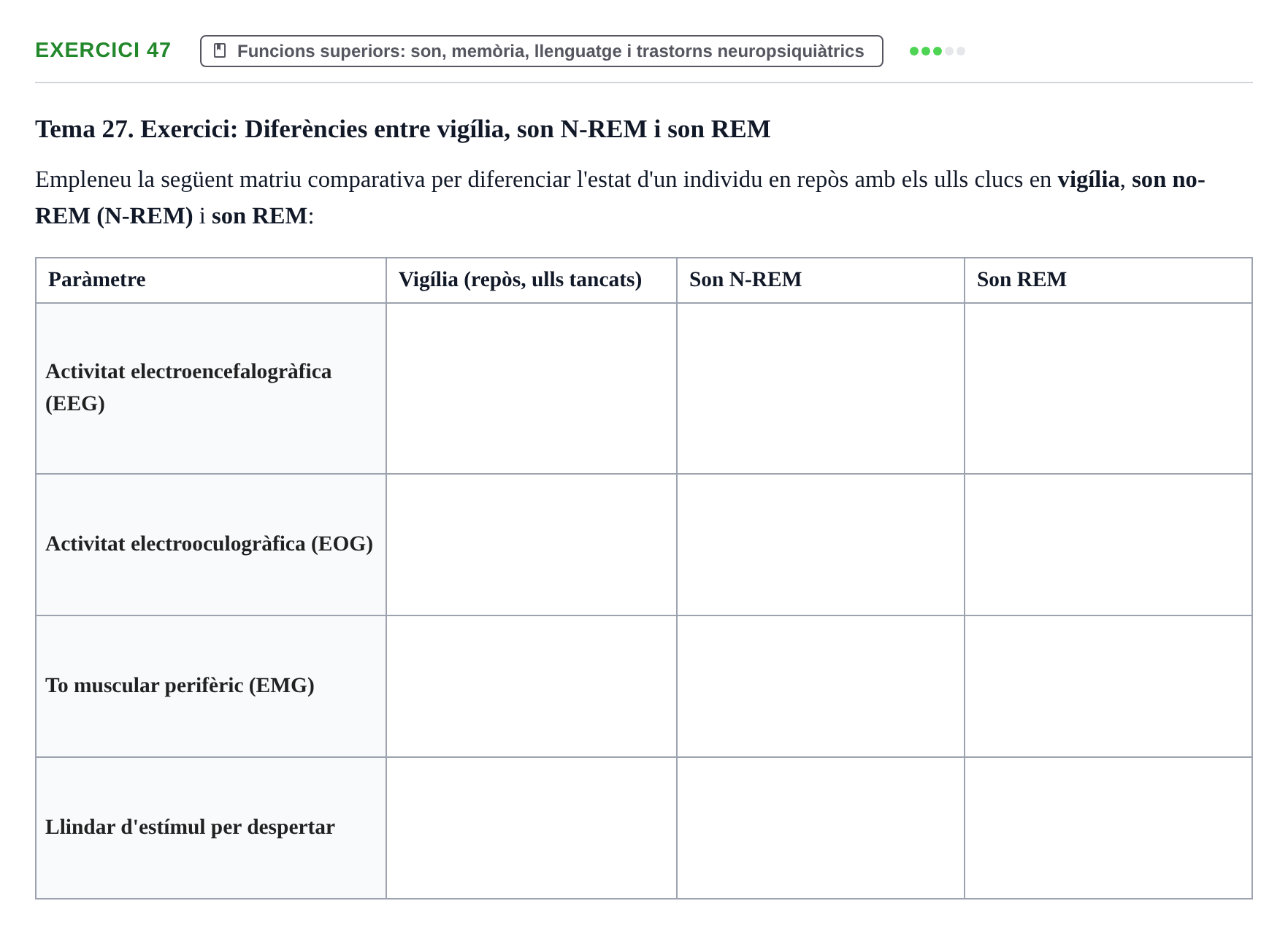Viewport: 1288px width, 936px height.
Task: Click the EMG cell under the Vigília column
Action: 532,686
